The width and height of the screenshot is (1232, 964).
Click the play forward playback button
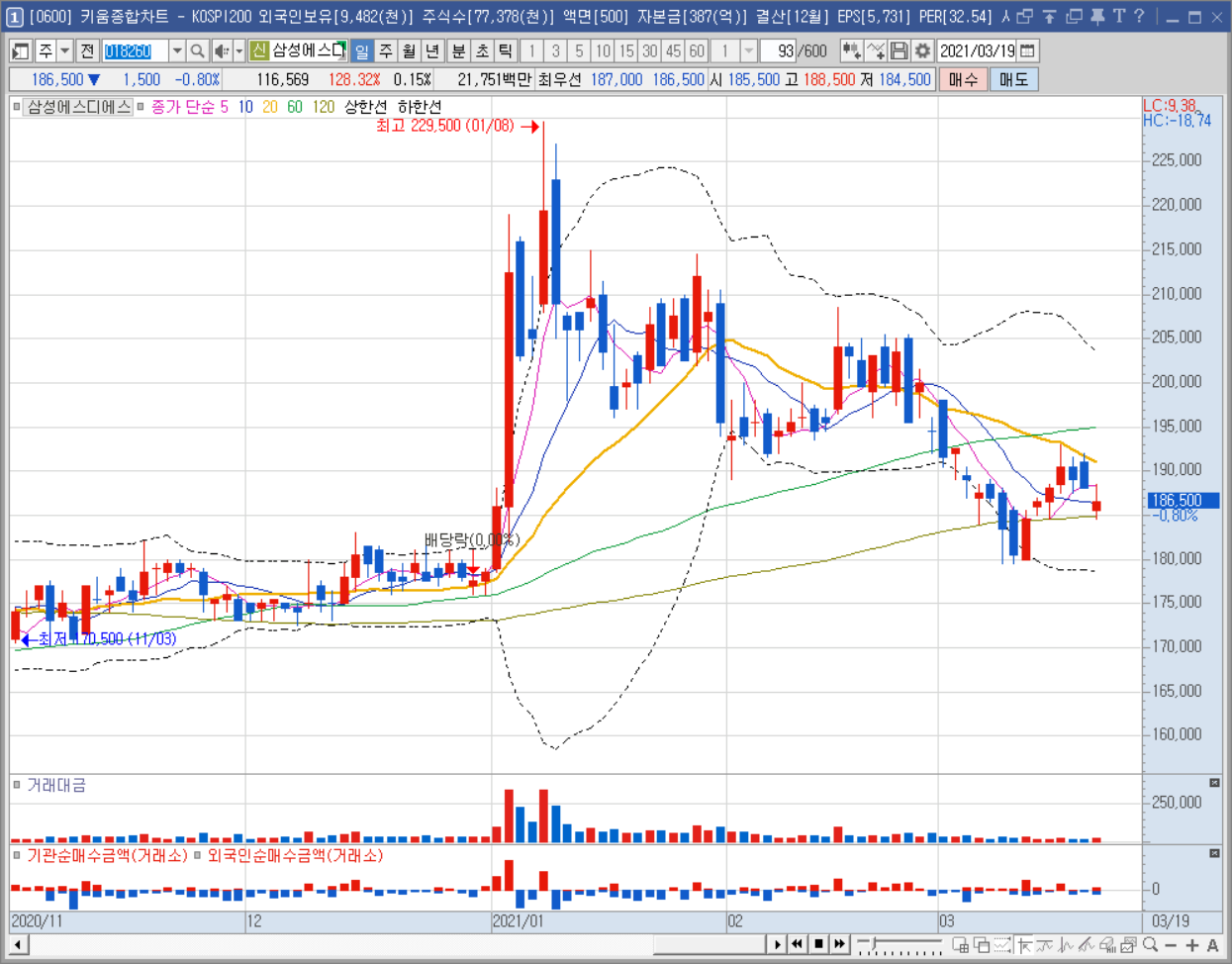[x=778, y=944]
